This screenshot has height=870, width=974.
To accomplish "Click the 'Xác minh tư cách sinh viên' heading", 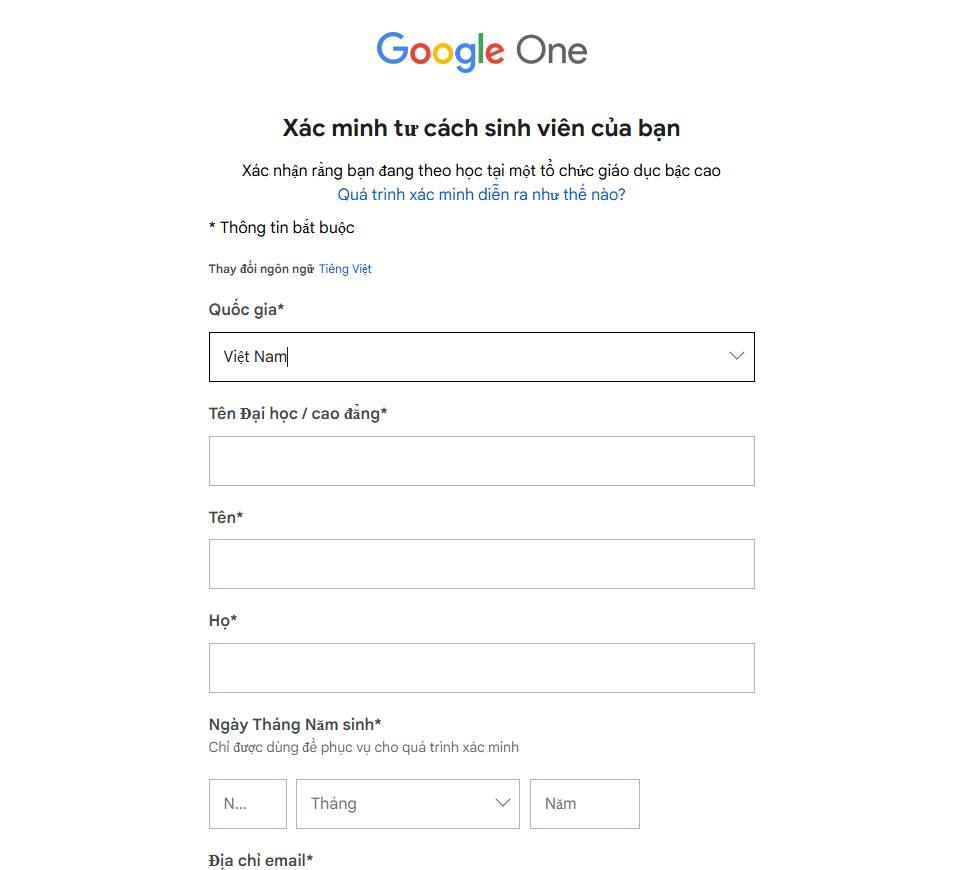I will click(x=481, y=128).
